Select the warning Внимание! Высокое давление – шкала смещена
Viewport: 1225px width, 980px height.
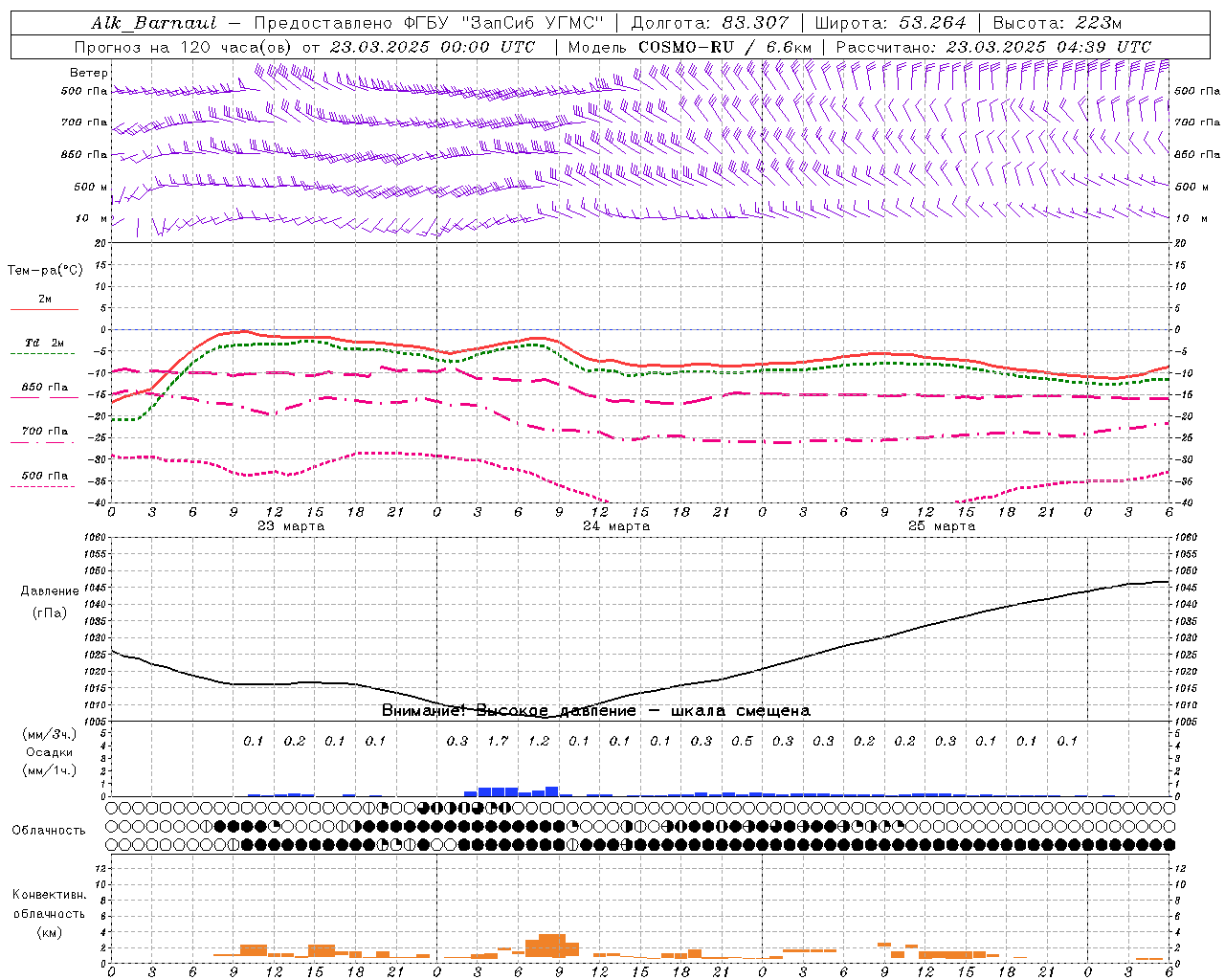pyautogui.click(x=596, y=711)
